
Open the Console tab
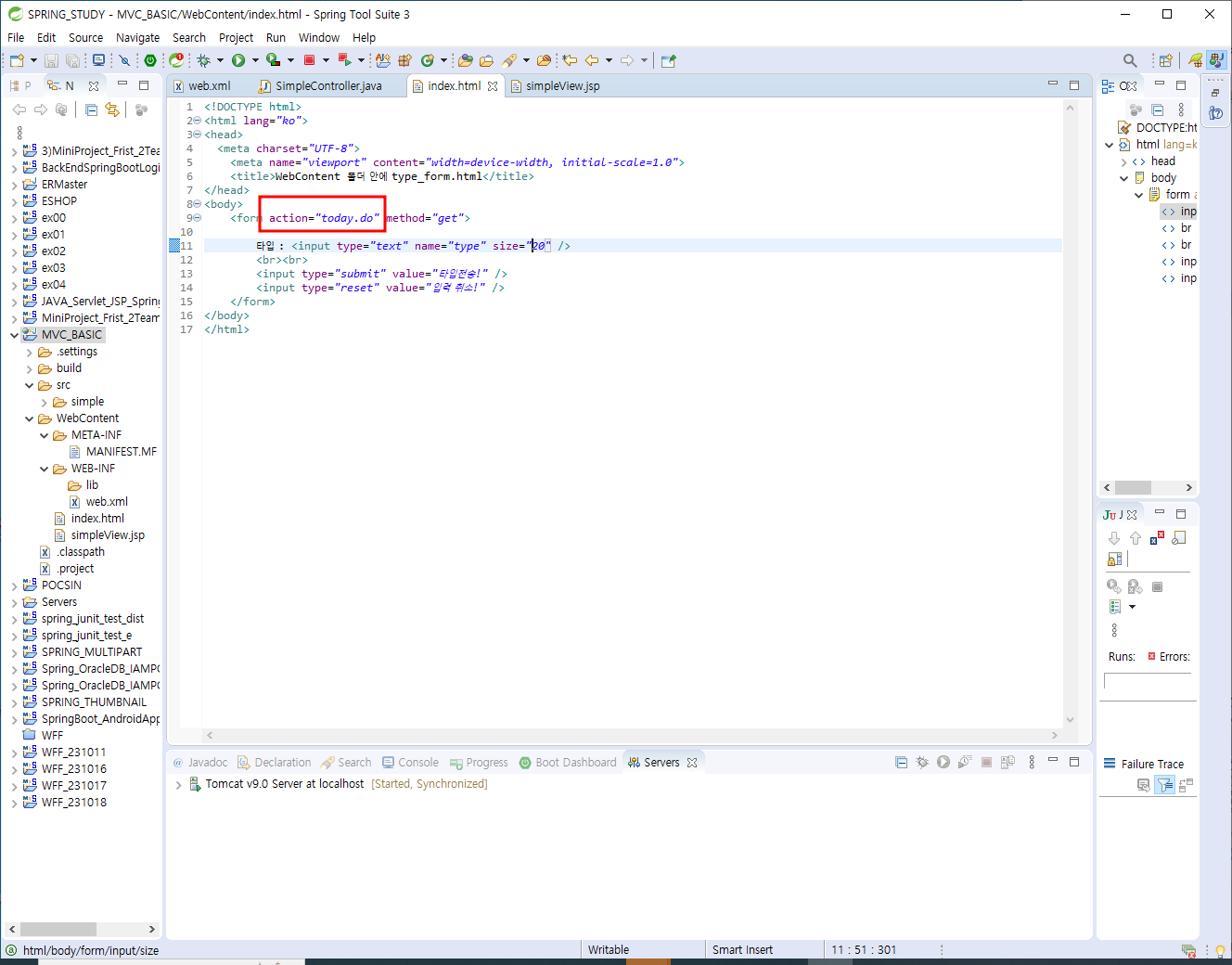pyautogui.click(x=410, y=762)
